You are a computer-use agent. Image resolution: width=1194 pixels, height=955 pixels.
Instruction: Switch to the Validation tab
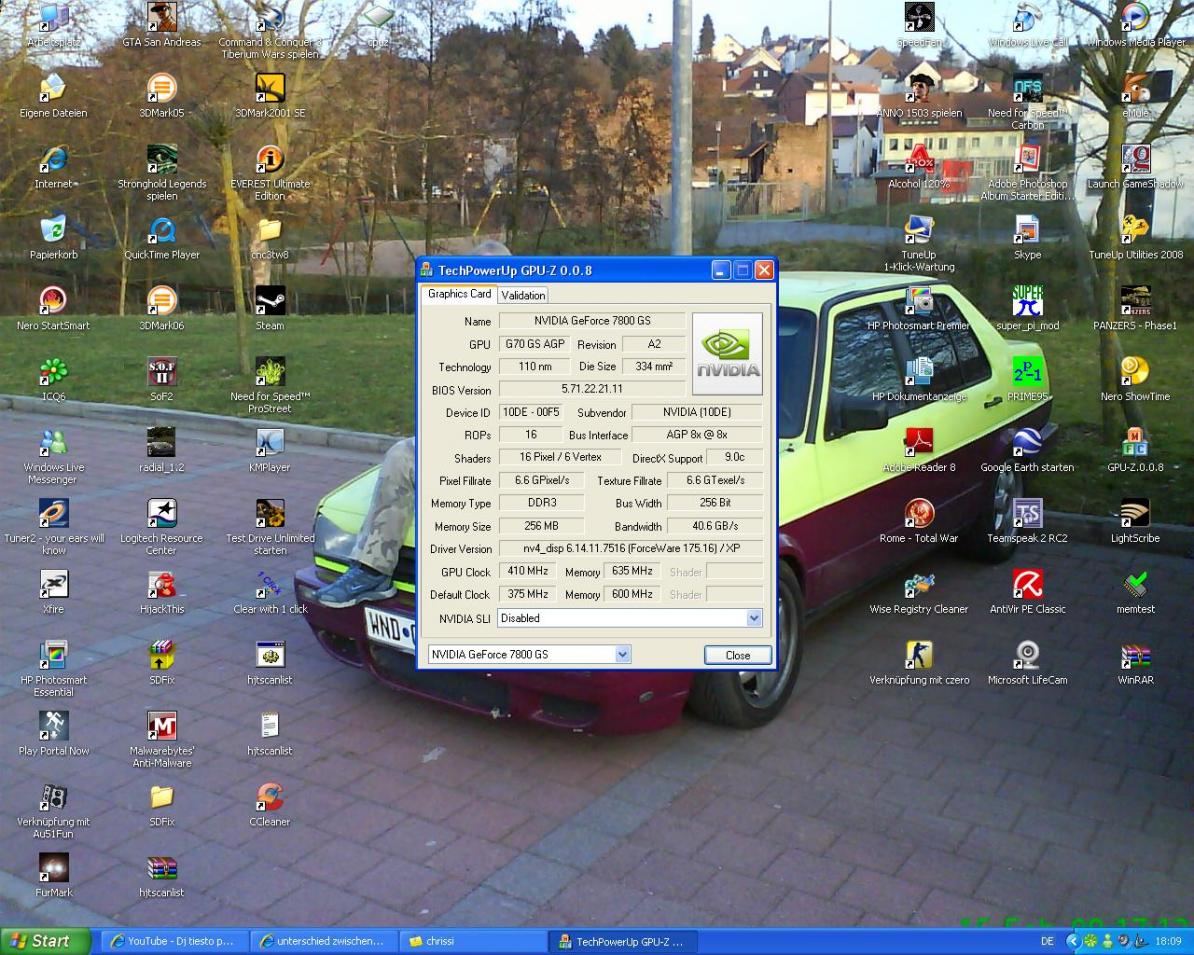pos(523,295)
